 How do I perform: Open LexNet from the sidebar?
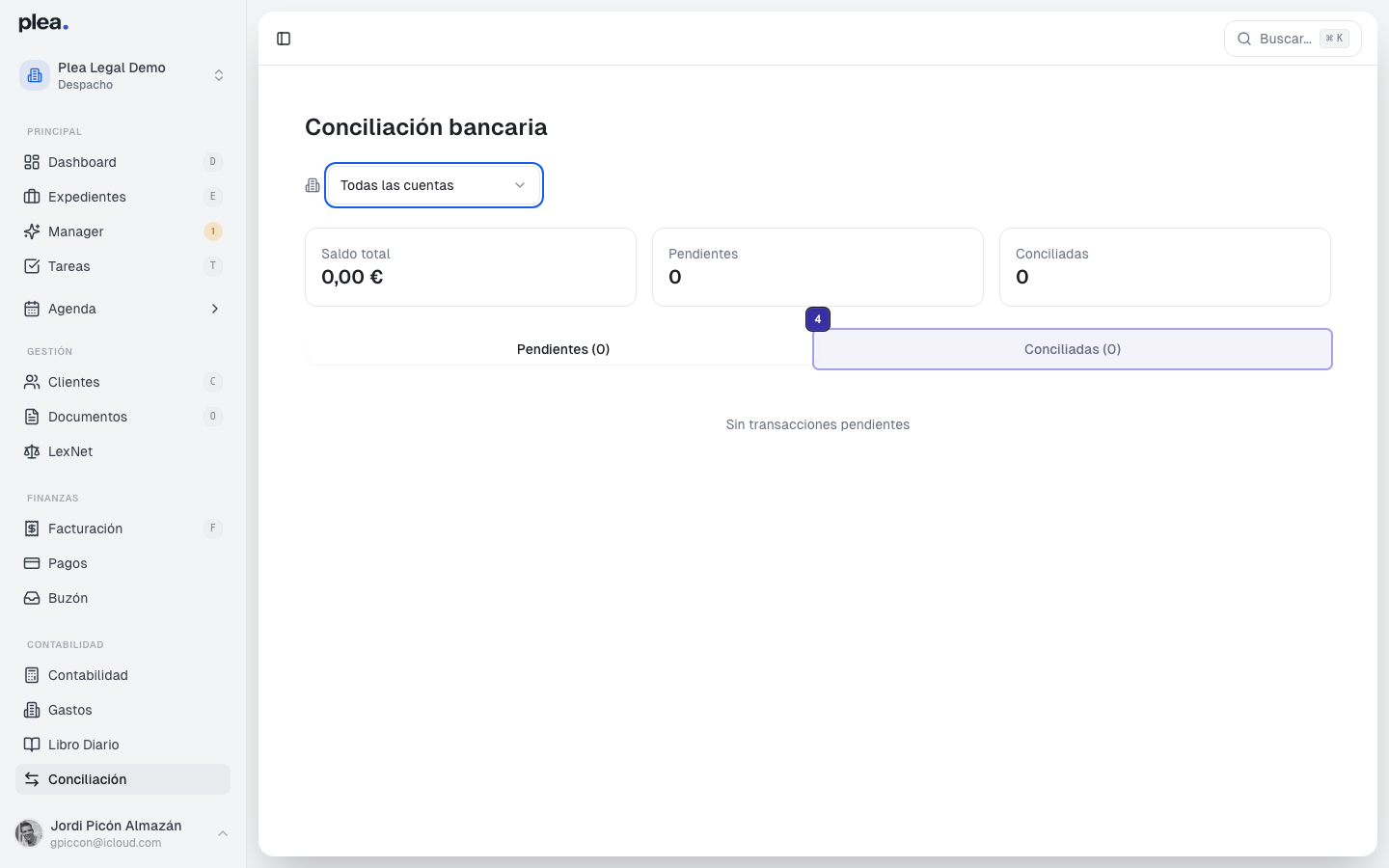123,451
